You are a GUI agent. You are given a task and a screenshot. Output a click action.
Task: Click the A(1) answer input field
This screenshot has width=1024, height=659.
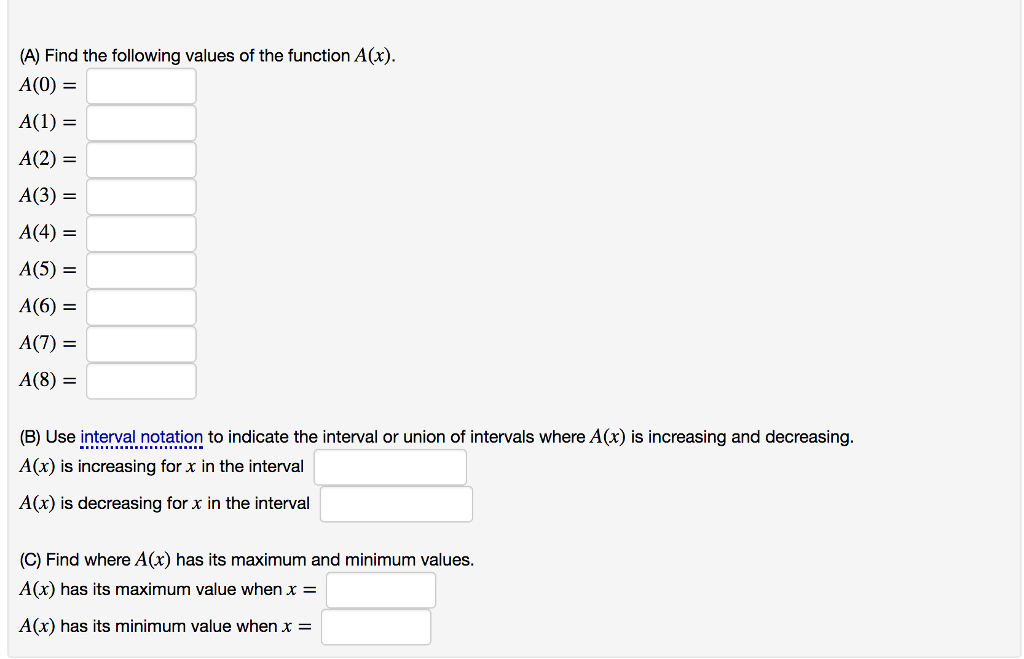pyautogui.click(x=140, y=122)
